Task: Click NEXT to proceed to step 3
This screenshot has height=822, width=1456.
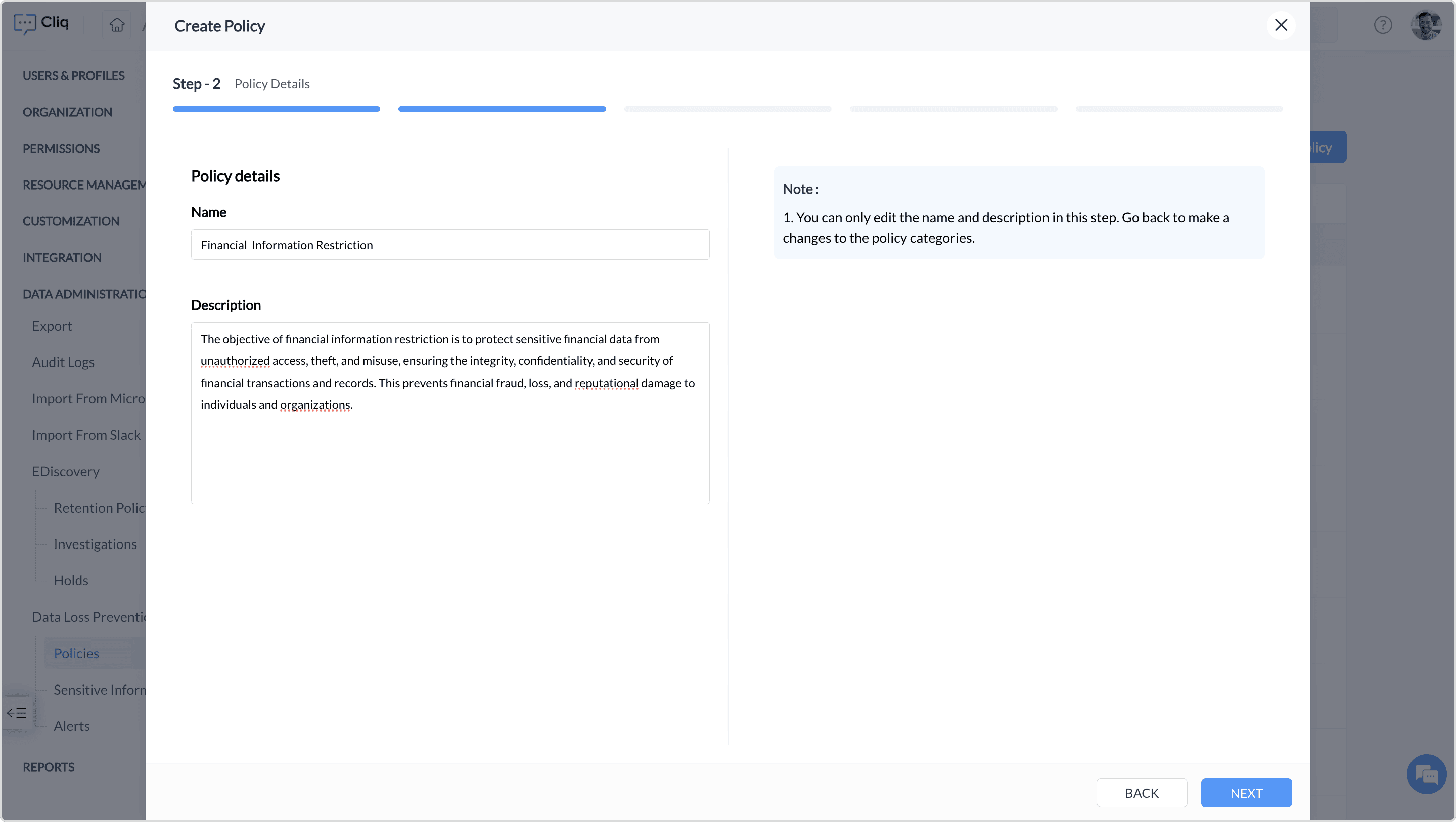Action: click(x=1246, y=793)
